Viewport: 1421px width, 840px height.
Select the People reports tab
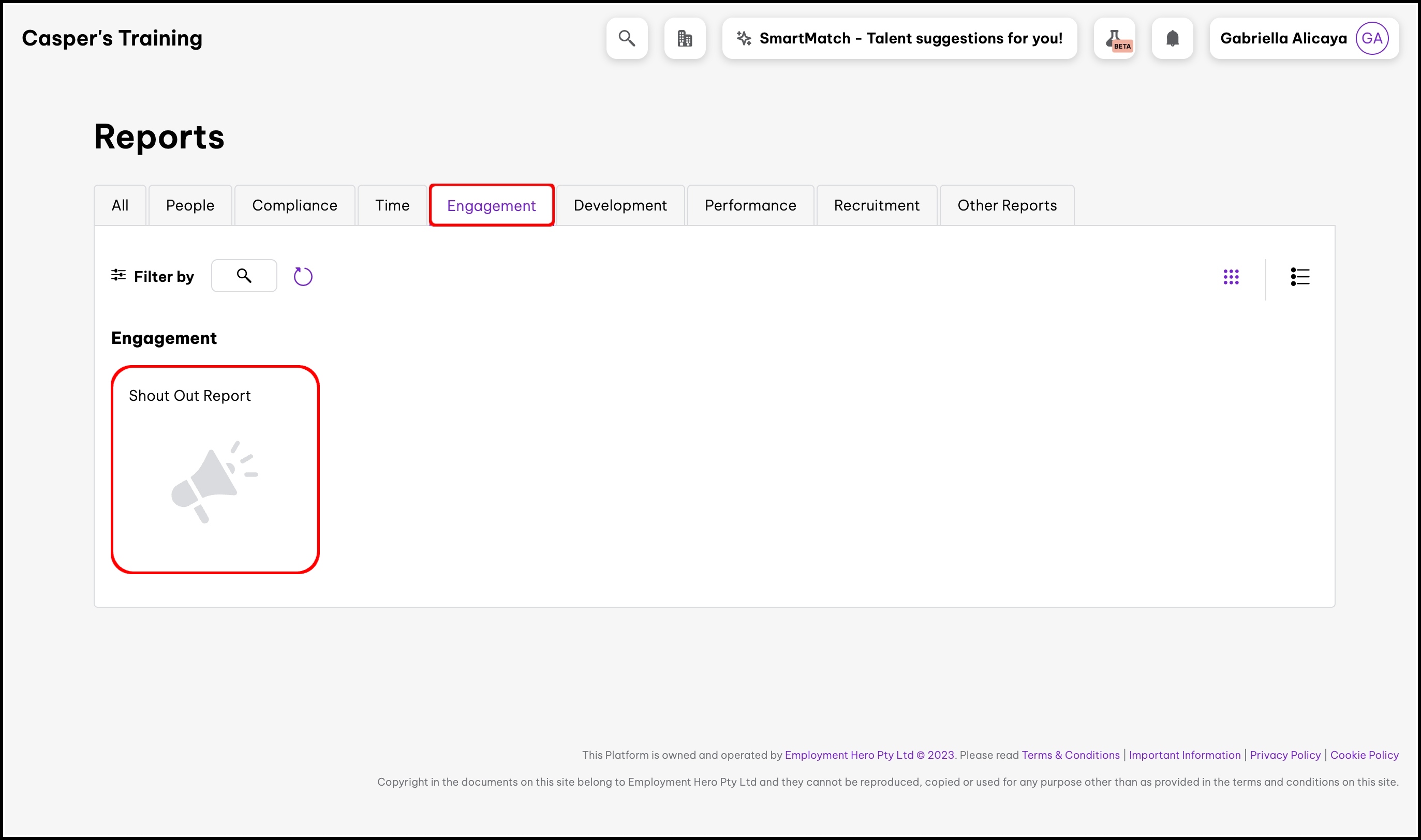pos(189,205)
